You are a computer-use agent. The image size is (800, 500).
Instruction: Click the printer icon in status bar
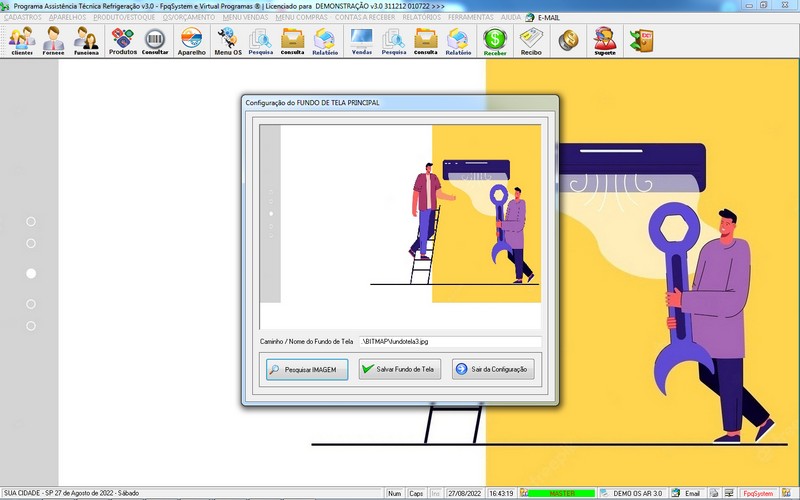714,493
